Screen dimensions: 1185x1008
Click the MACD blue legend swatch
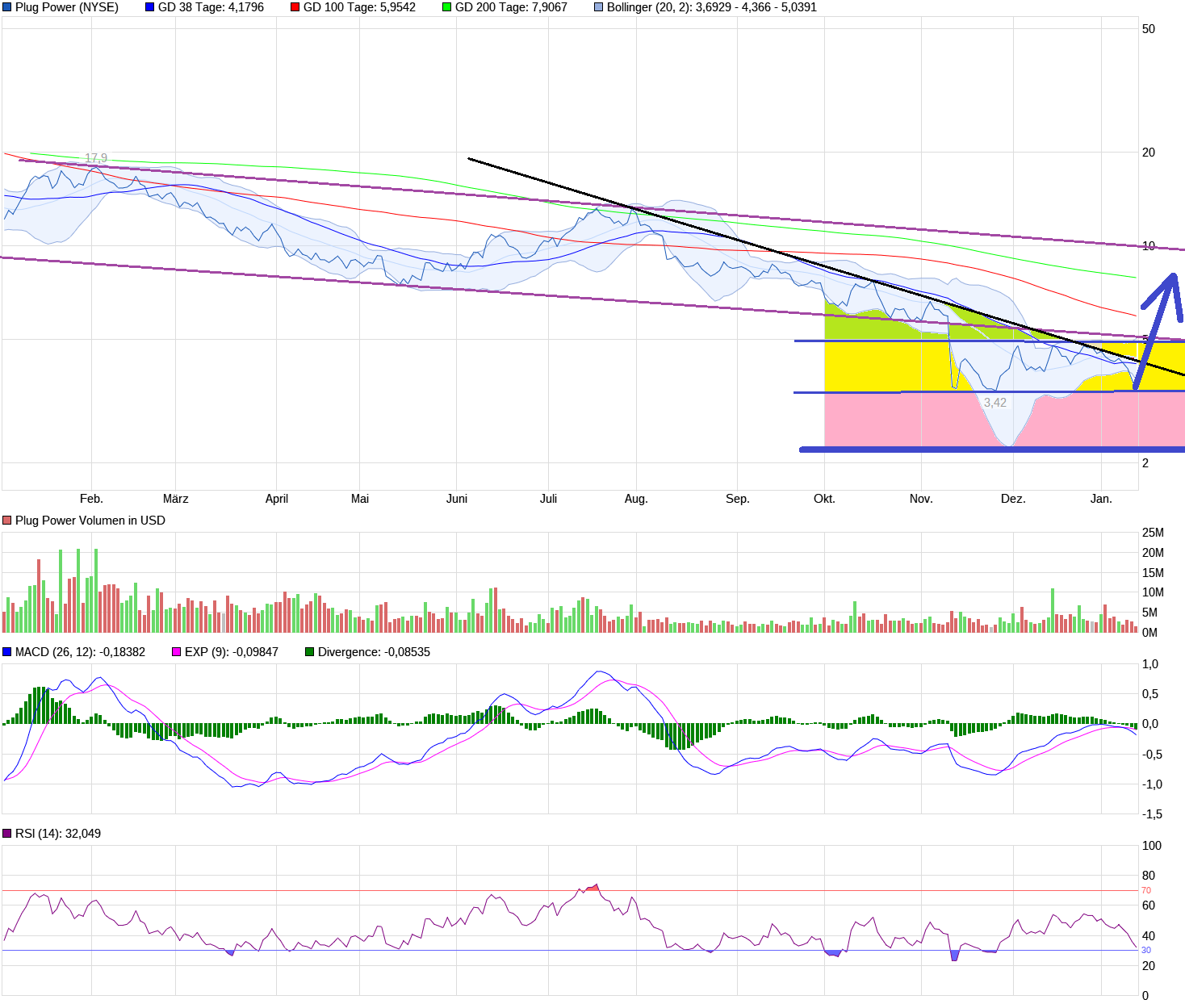point(7,652)
